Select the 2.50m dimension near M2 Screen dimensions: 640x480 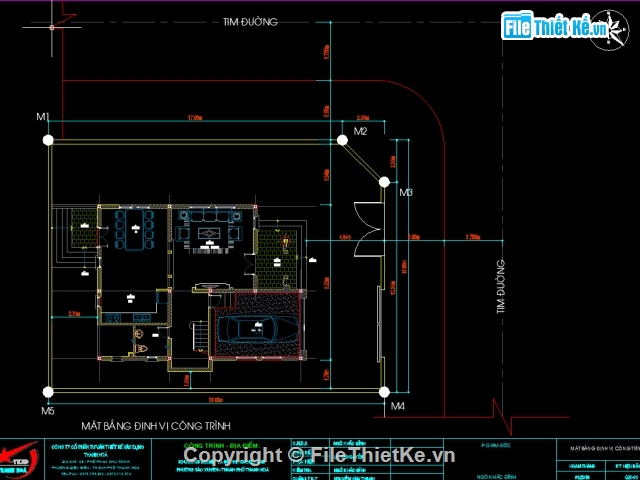(363, 118)
